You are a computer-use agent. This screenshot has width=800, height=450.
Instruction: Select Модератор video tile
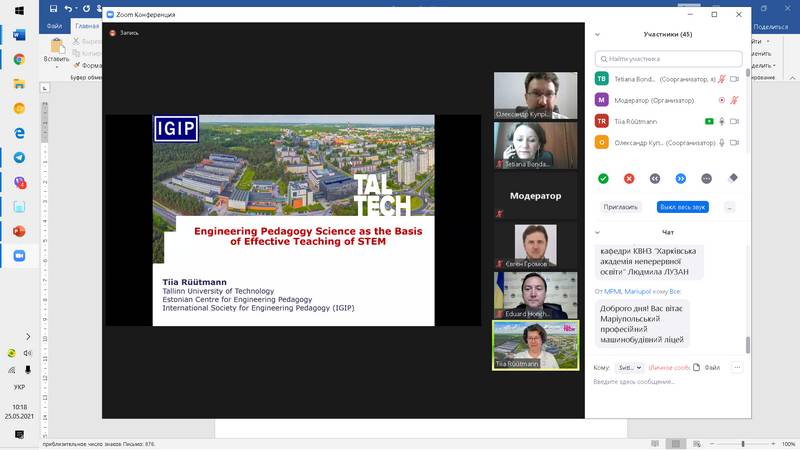(535, 195)
